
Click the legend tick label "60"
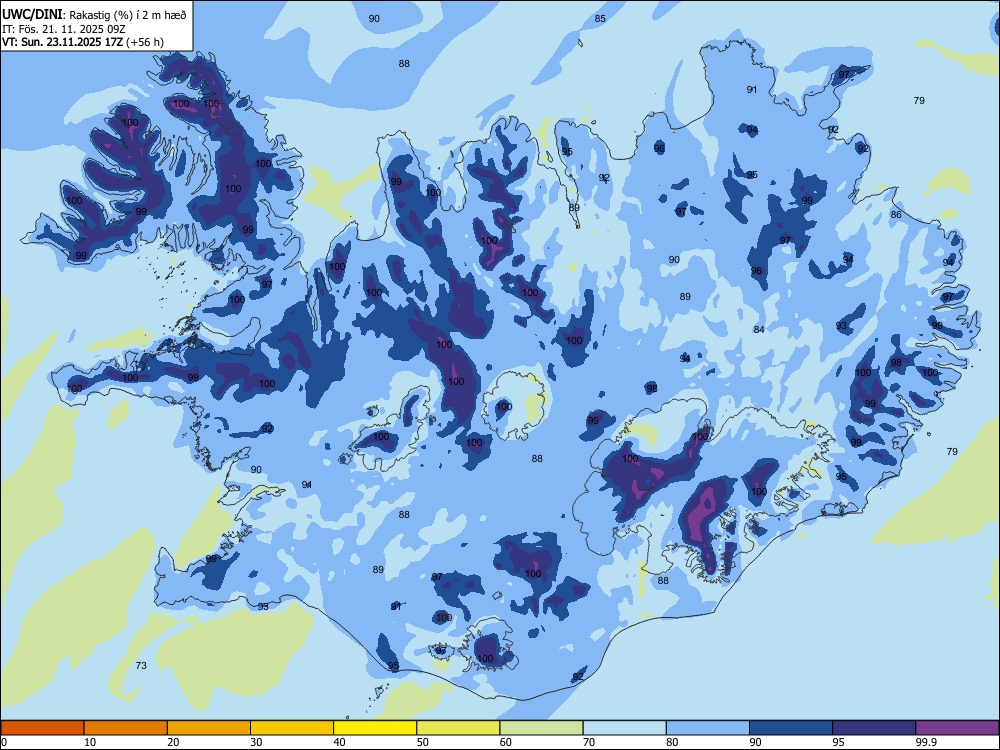[x=506, y=742]
